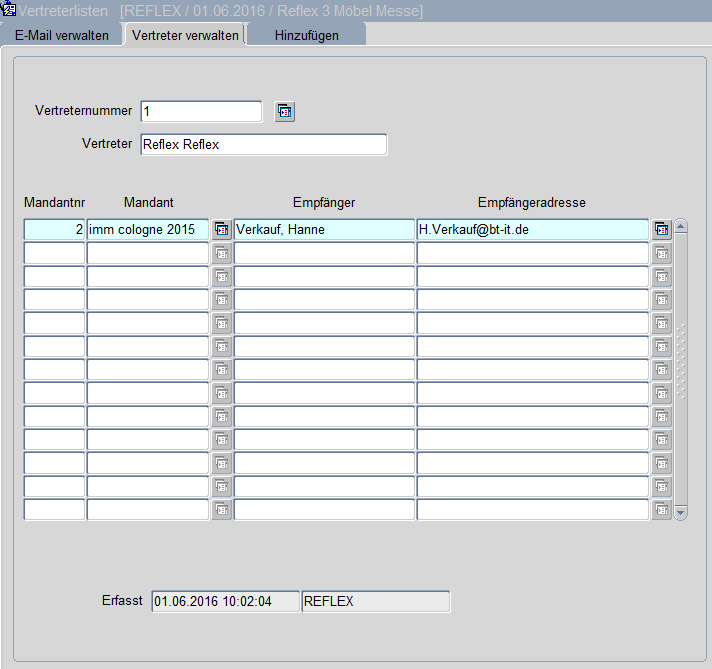Image resolution: width=712 pixels, height=669 pixels.
Task: Click Mandant lookup icon in third row
Action: pyautogui.click(x=221, y=277)
